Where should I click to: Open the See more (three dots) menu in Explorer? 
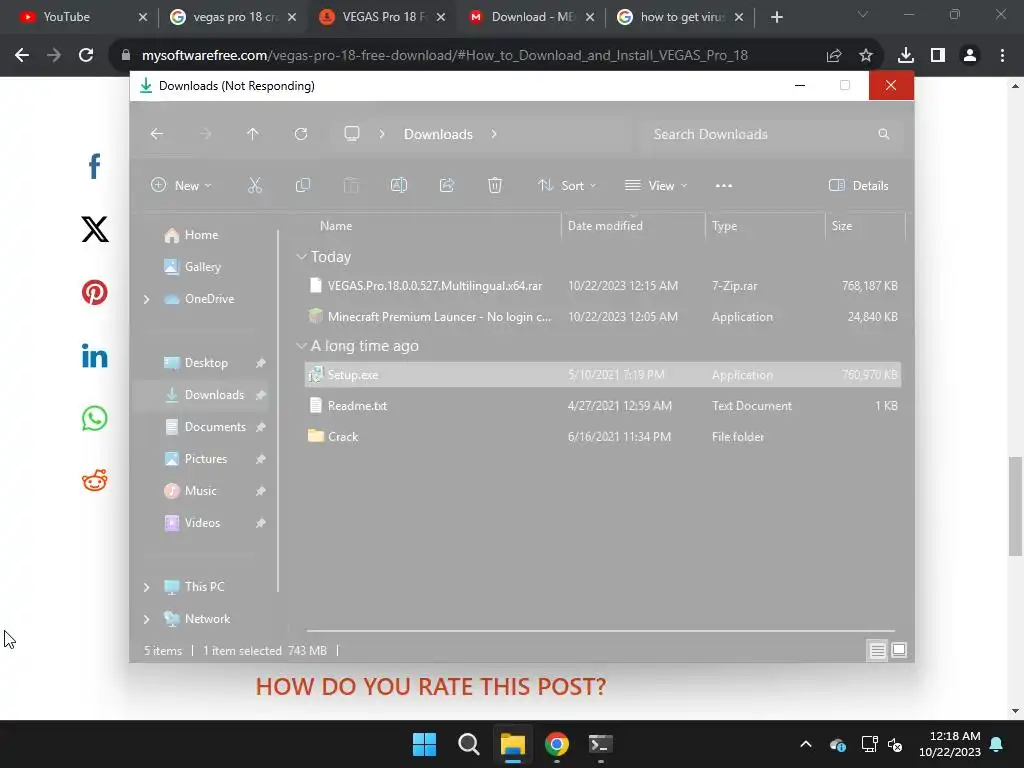coord(724,185)
